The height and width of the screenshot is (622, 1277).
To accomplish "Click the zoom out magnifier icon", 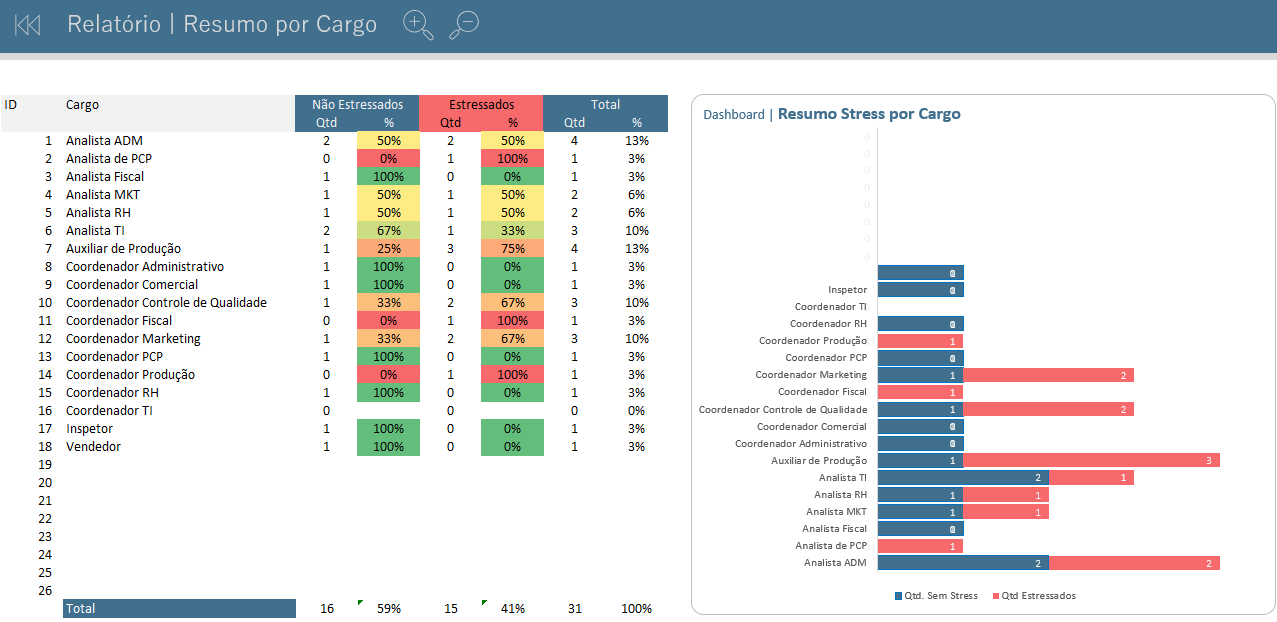I will coord(464,25).
